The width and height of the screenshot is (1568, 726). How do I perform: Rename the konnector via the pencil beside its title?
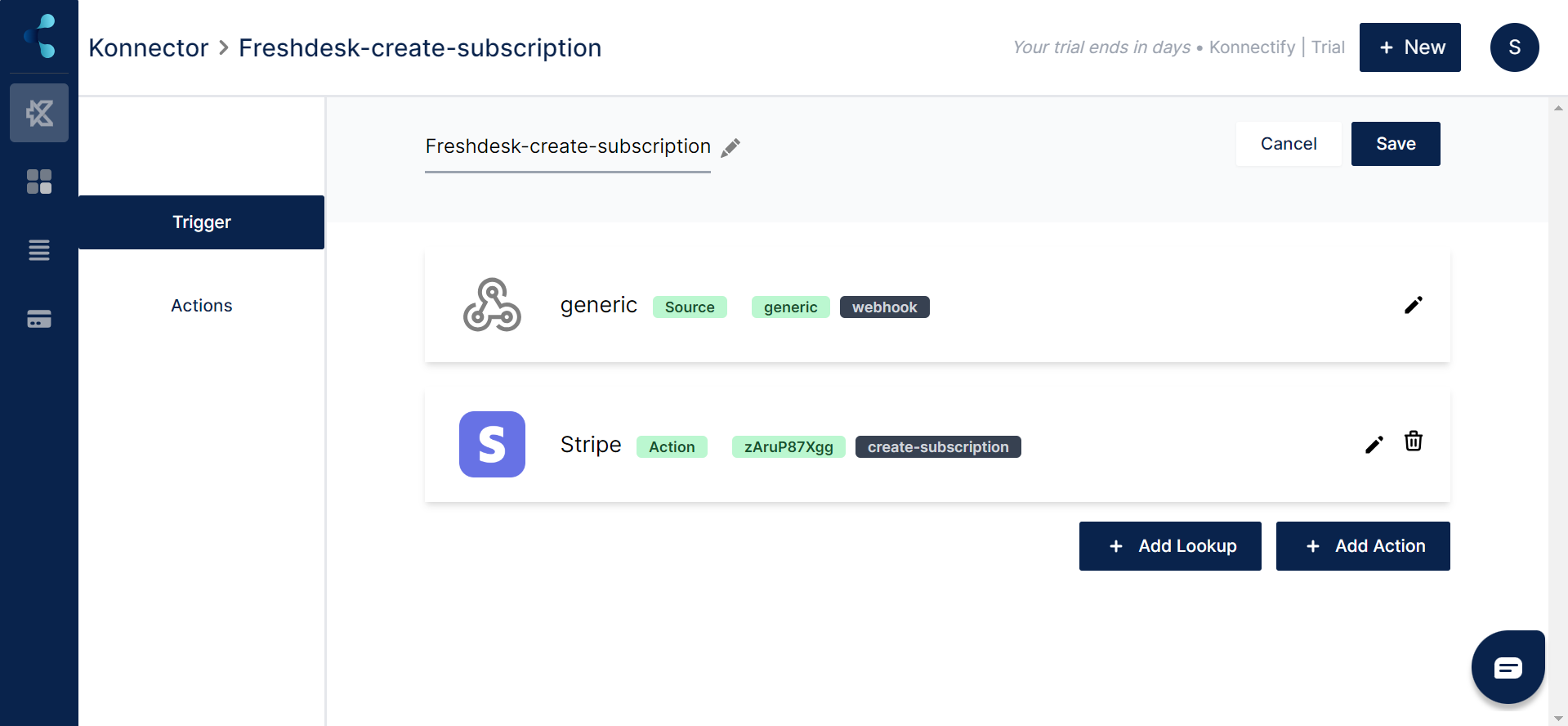730,147
